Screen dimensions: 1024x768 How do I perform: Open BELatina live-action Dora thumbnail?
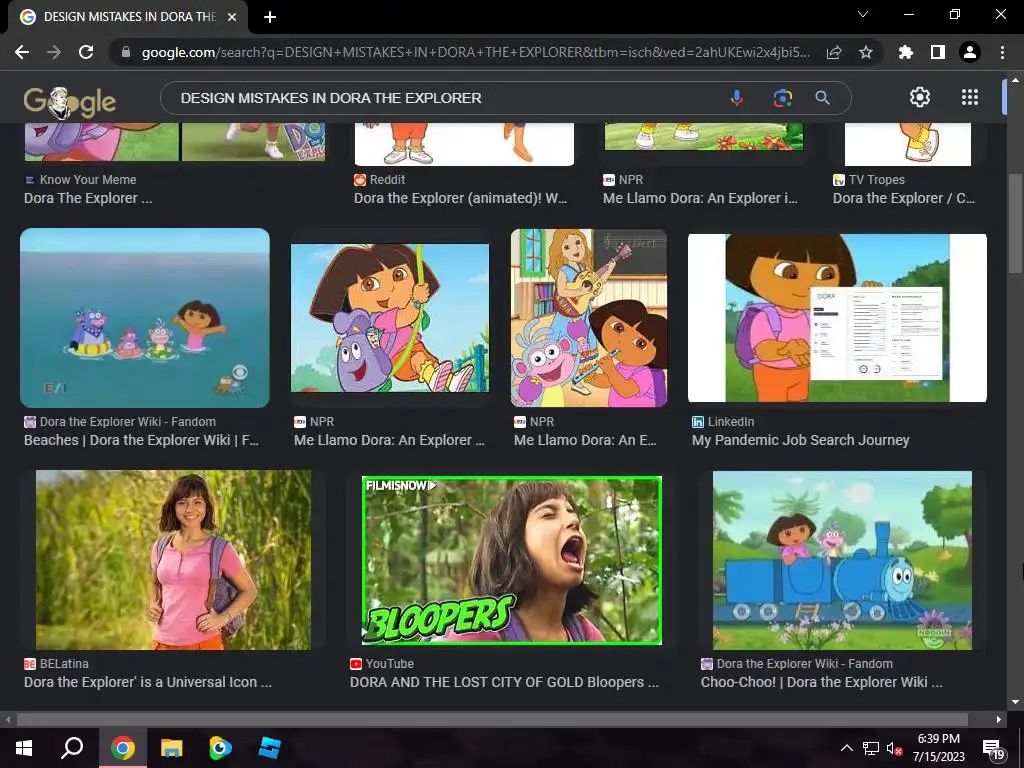click(173, 560)
